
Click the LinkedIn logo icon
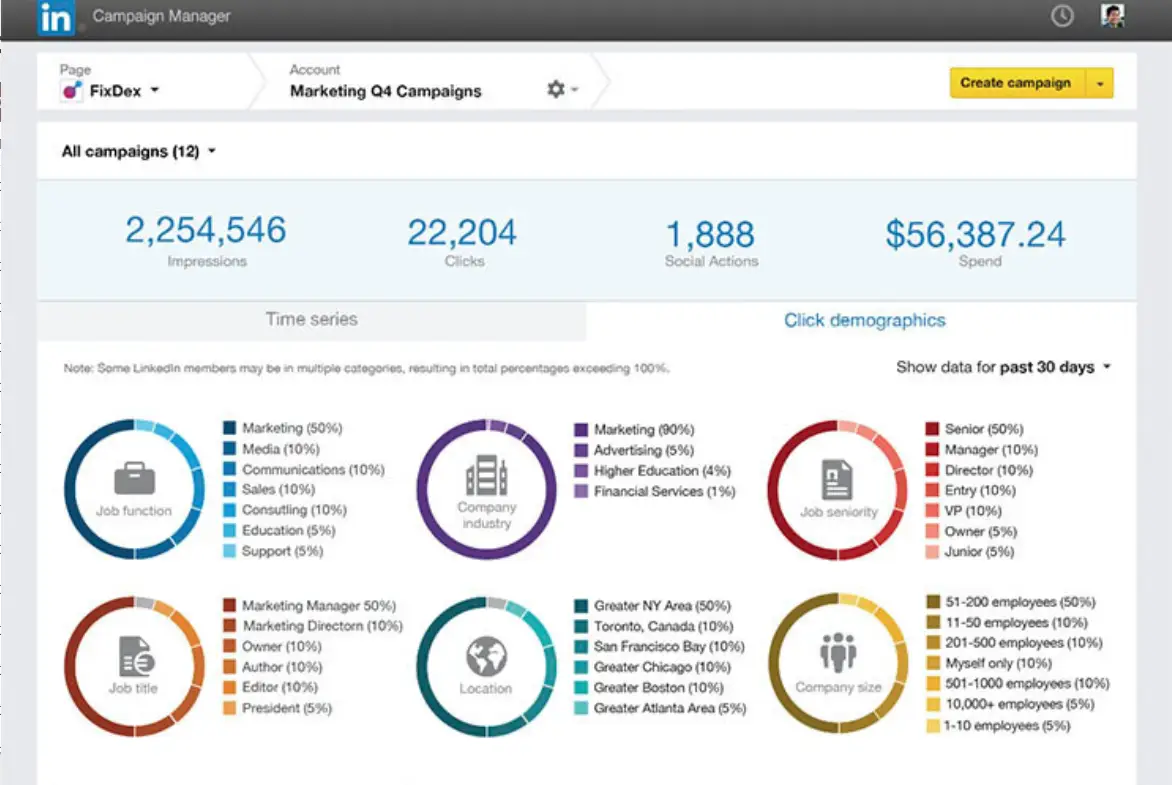[x=56, y=17]
